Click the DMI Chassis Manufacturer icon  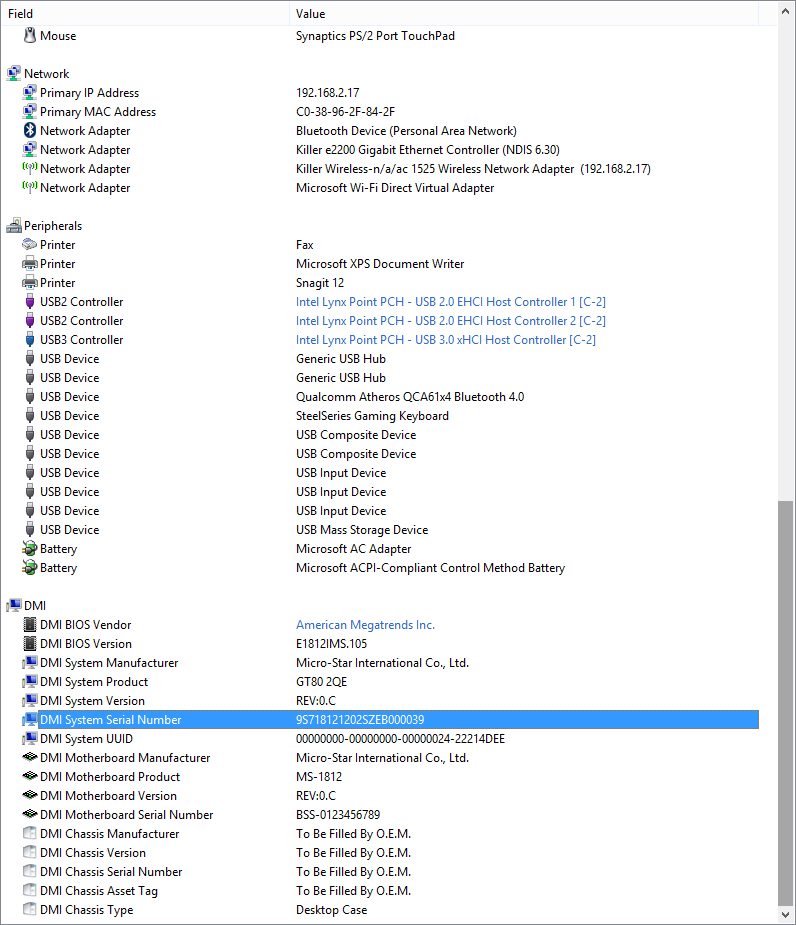(30, 833)
